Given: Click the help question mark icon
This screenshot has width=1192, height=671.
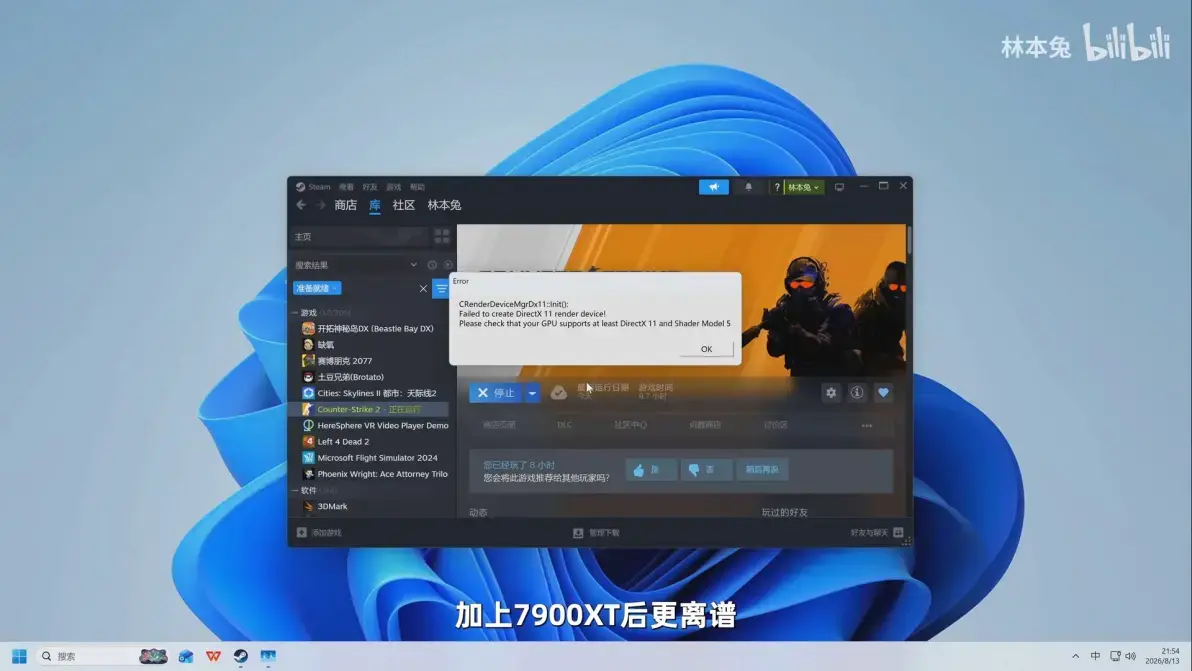Looking at the screenshot, I should [x=777, y=187].
